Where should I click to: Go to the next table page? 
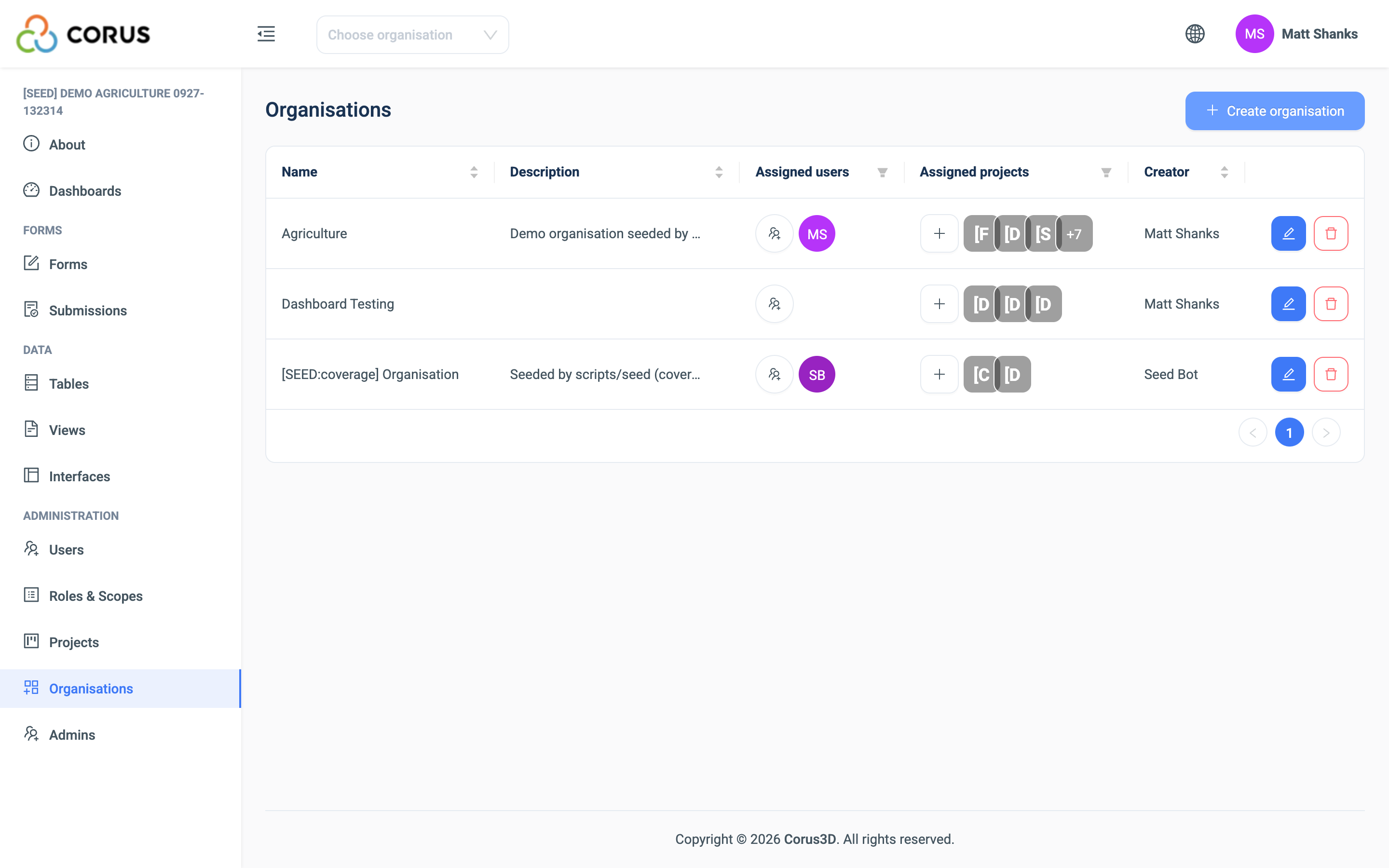pyautogui.click(x=1326, y=432)
